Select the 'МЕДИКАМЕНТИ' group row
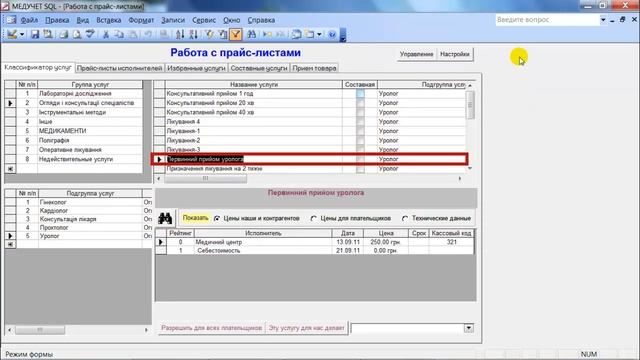This screenshot has height=360, width=640. [74, 131]
